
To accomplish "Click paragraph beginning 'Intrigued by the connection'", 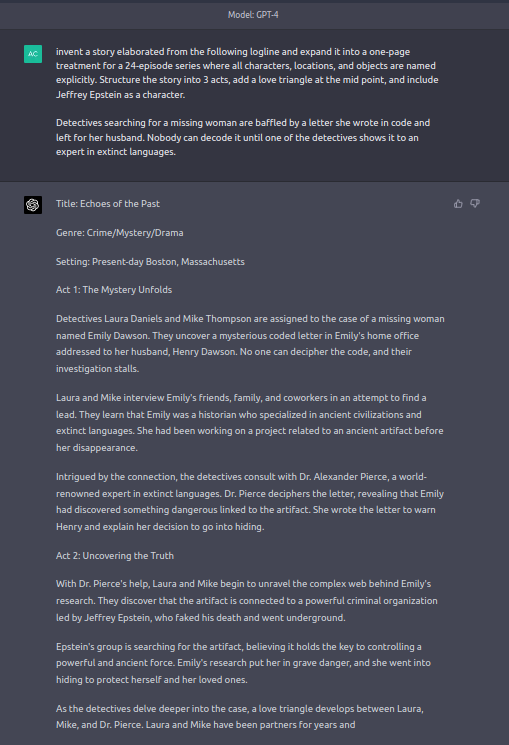I will point(250,502).
